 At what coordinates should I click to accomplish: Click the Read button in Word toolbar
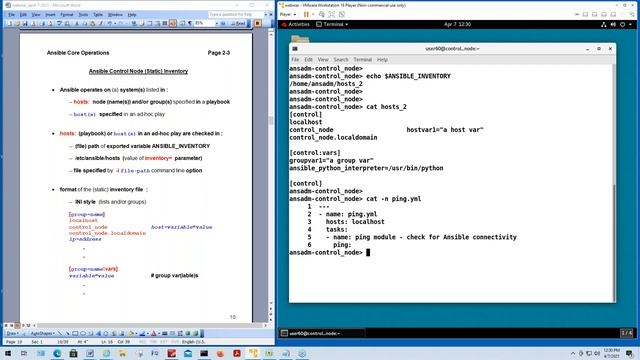[x=238, y=24]
